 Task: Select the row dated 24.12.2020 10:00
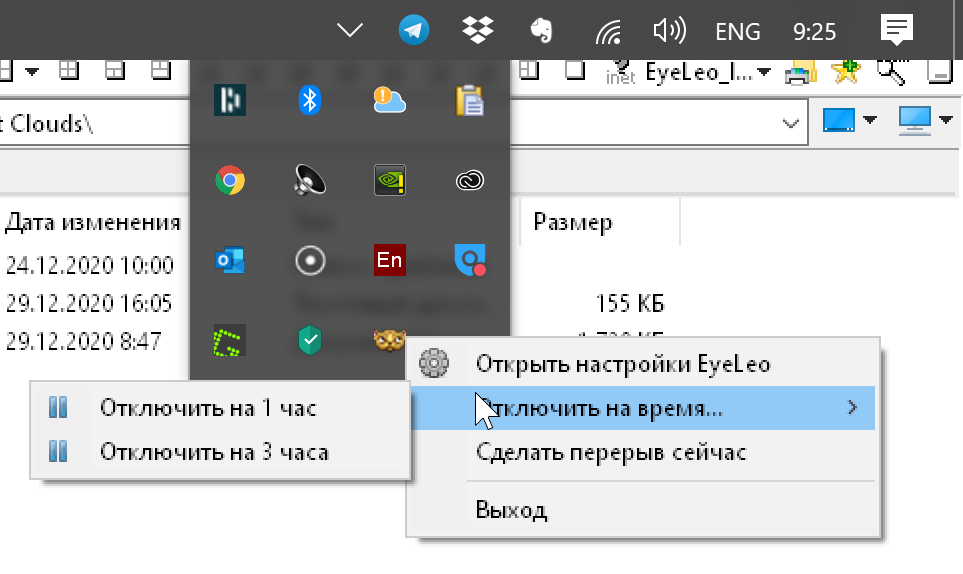[90, 265]
